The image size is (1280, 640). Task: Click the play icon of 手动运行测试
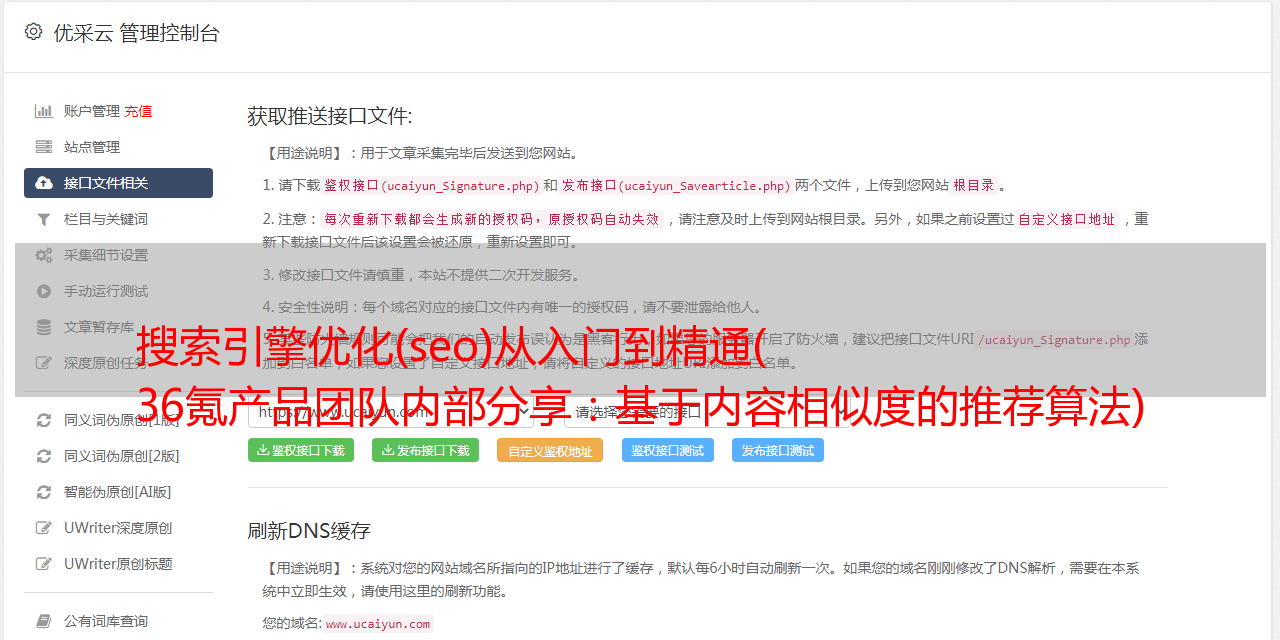click(44, 291)
